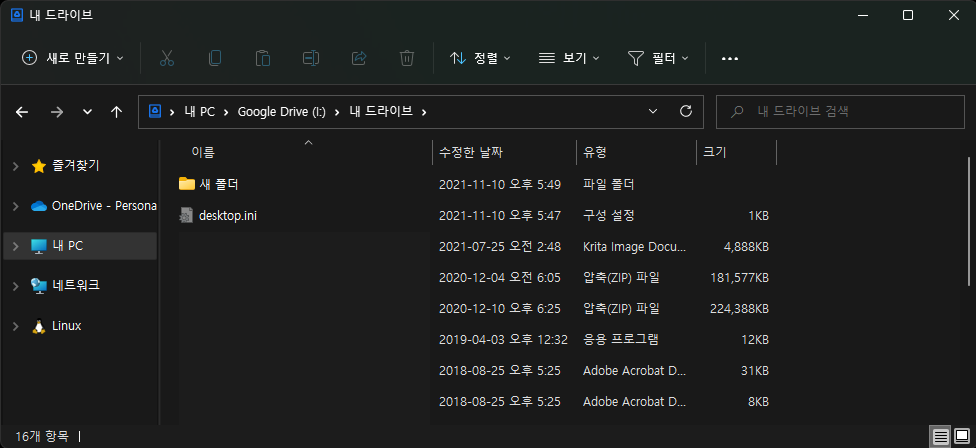
Task: Click the 224,388KB size cell
Action: click(739, 309)
